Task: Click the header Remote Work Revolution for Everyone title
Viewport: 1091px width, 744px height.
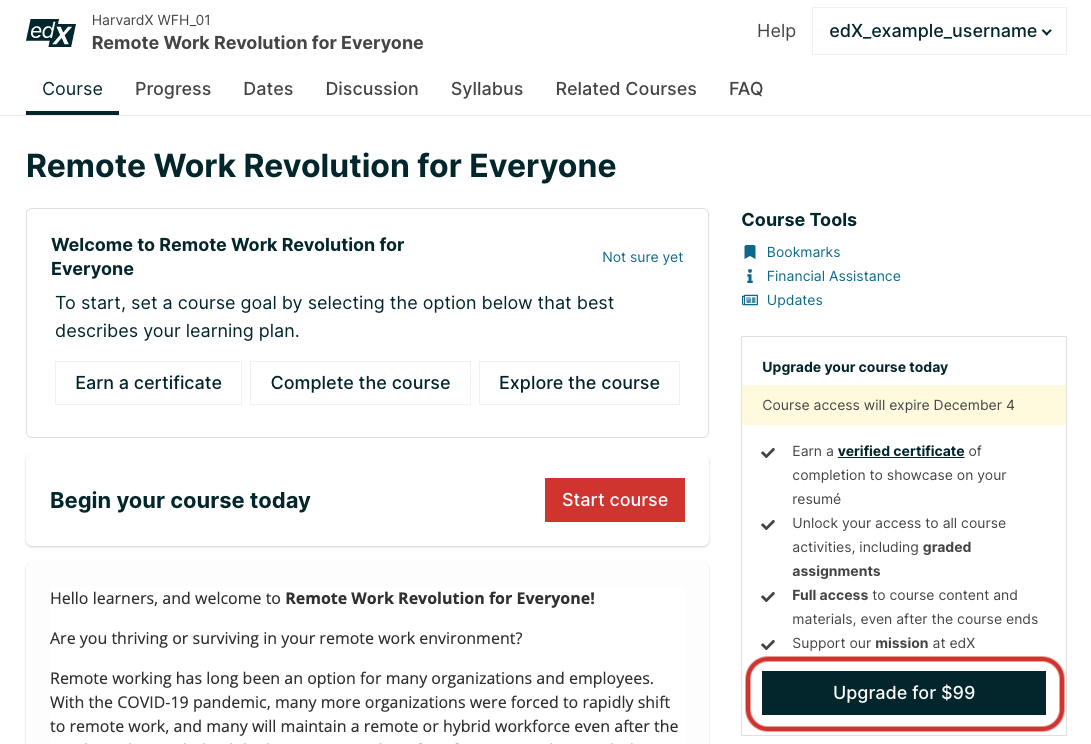Action: [257, 43]
